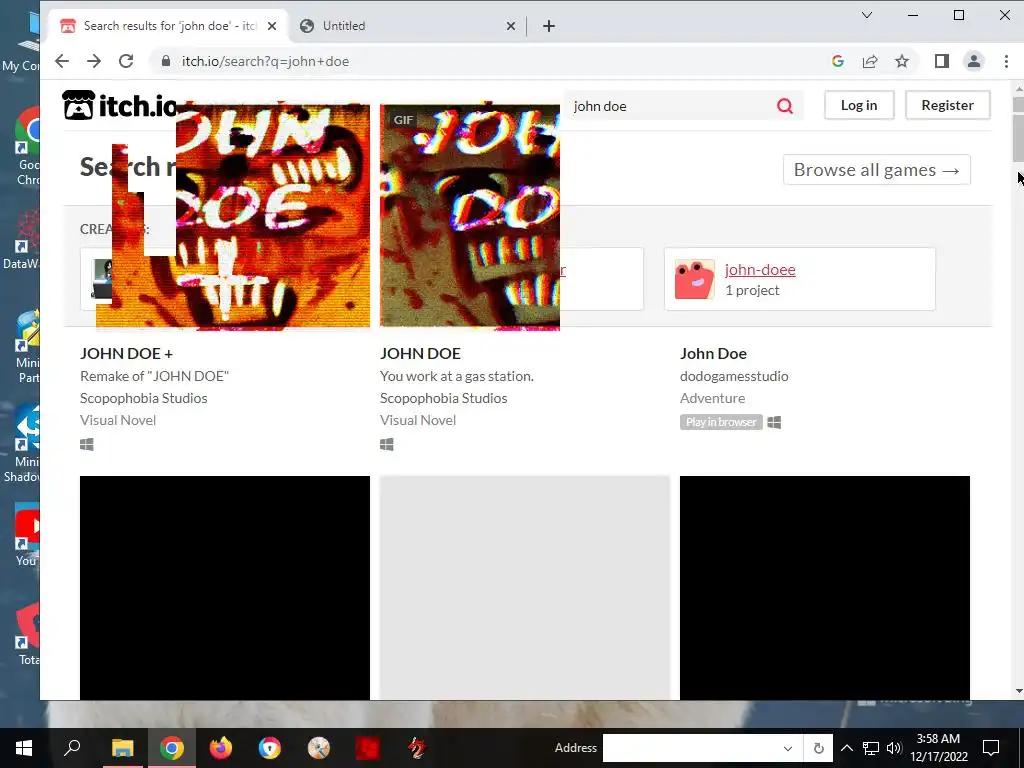The image size is (1024, 768).
Task: Open the Chrome profile menu
Action: pyautogui.click(x=974, y=61)
